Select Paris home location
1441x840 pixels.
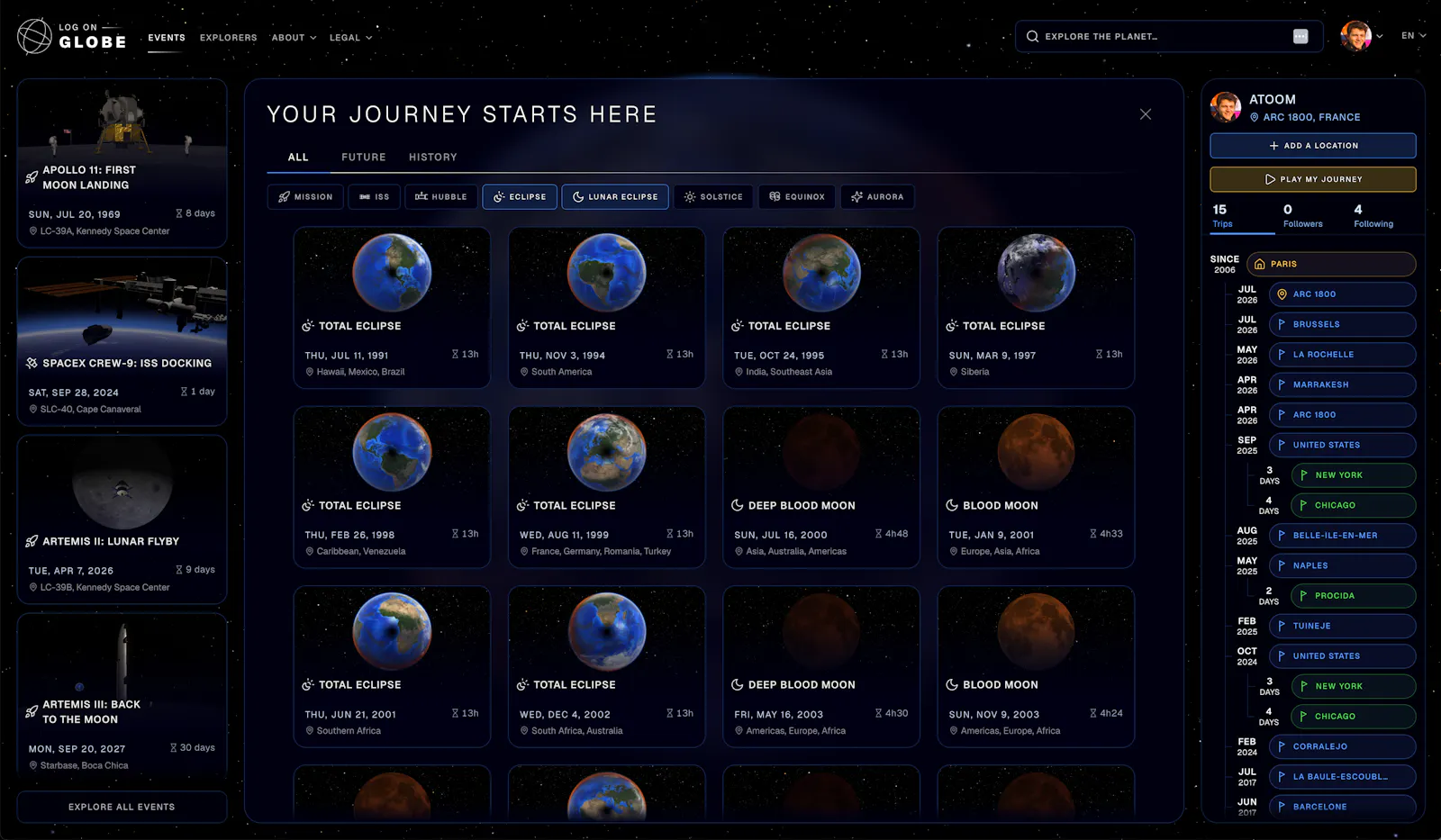(x=1332, y=265)
